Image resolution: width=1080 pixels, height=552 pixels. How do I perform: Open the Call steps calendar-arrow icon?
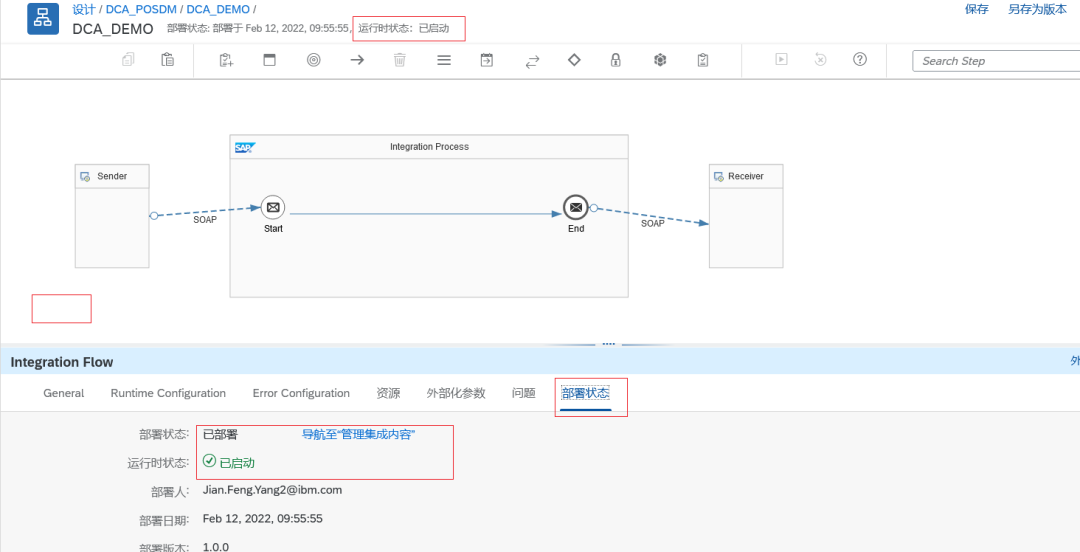click(x=487, y=60)
